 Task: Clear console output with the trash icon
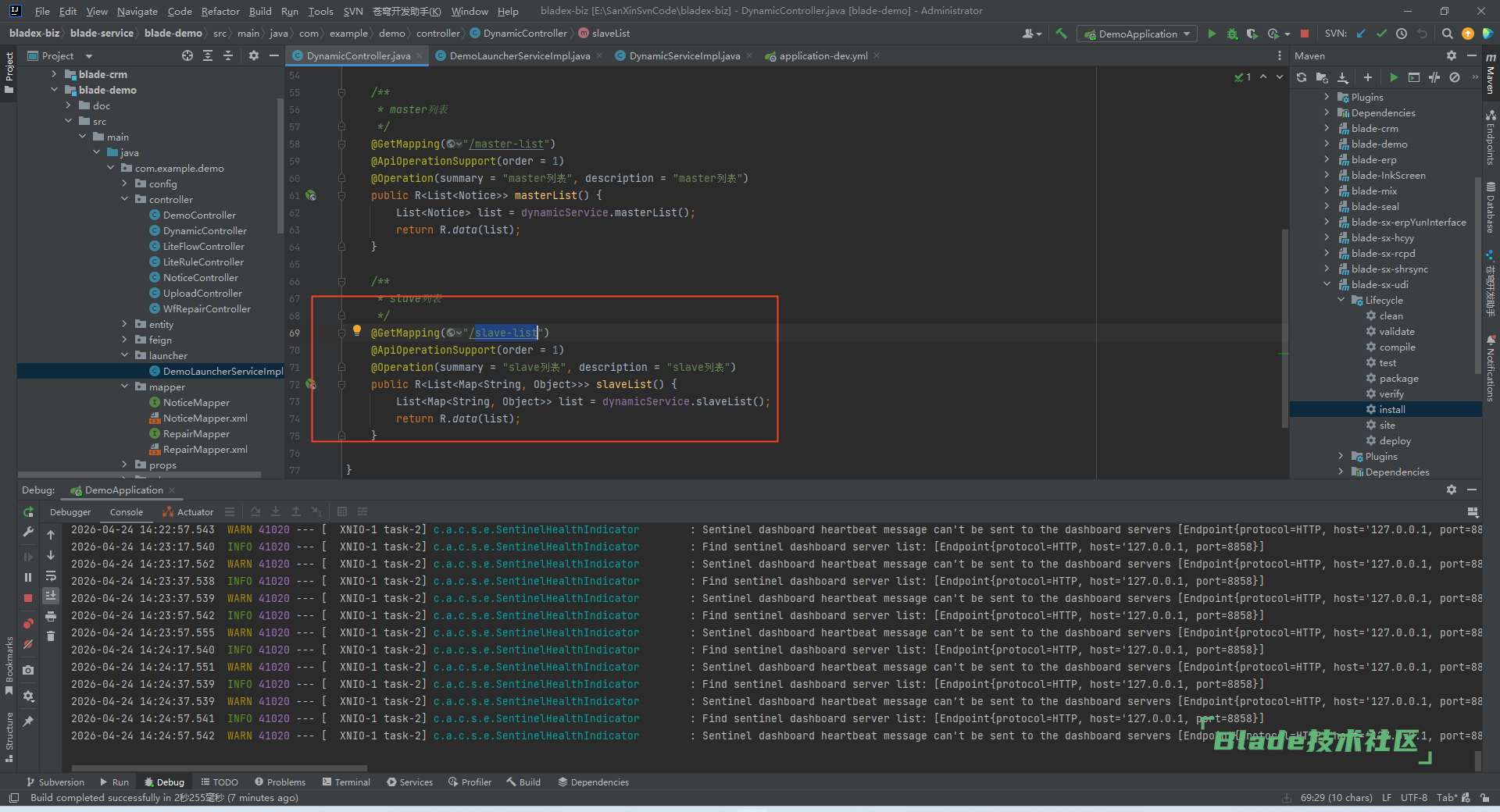51,636
